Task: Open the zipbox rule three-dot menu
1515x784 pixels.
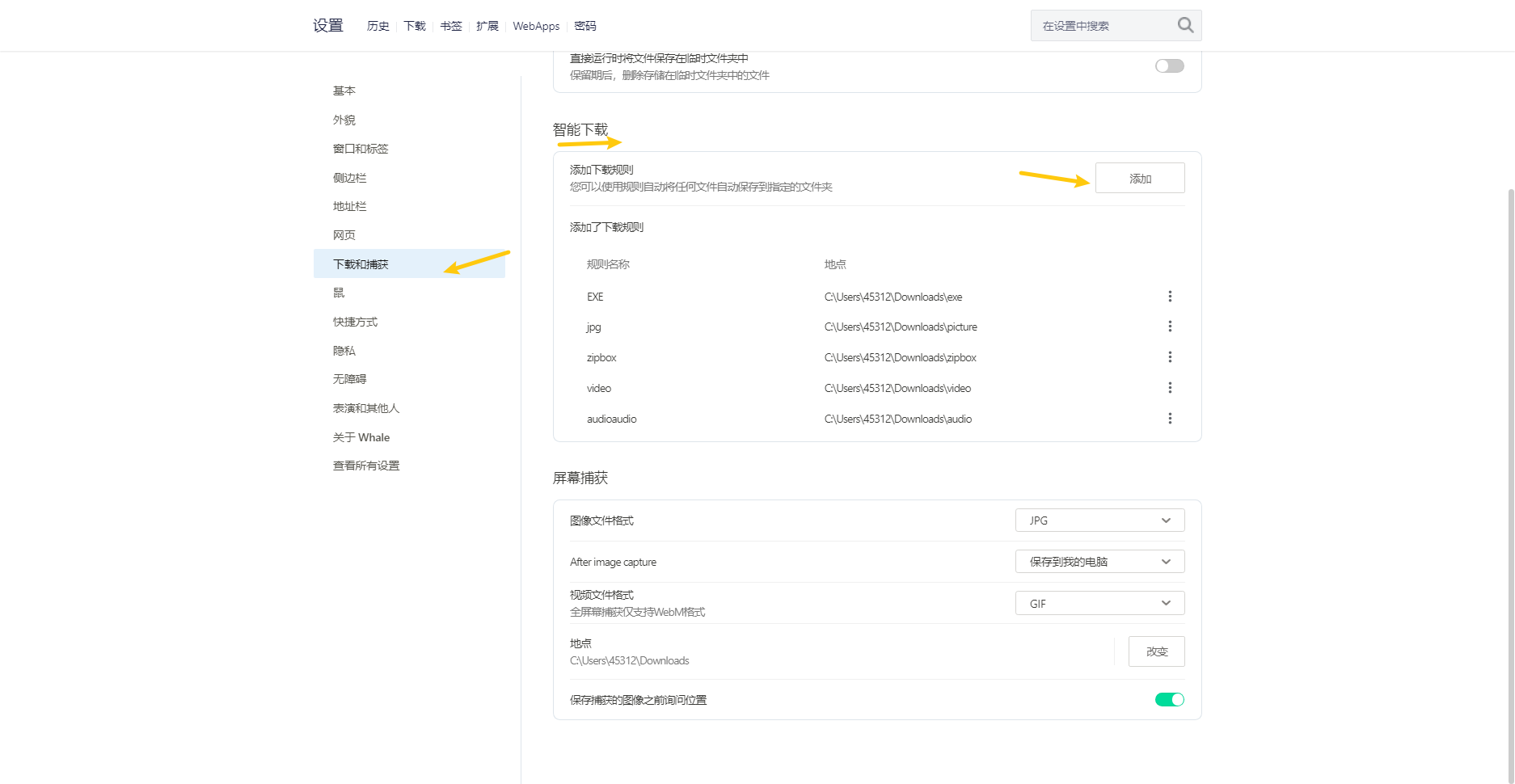Action: pos(1169,357)
